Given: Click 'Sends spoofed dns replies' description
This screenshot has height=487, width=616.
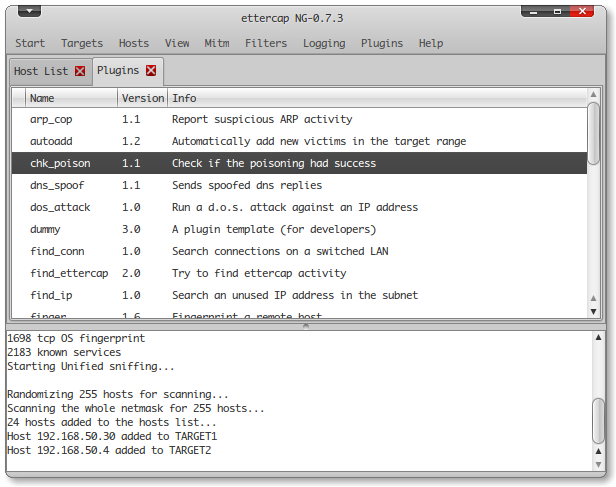Looking at the screenshot, I should coord(247,185).
